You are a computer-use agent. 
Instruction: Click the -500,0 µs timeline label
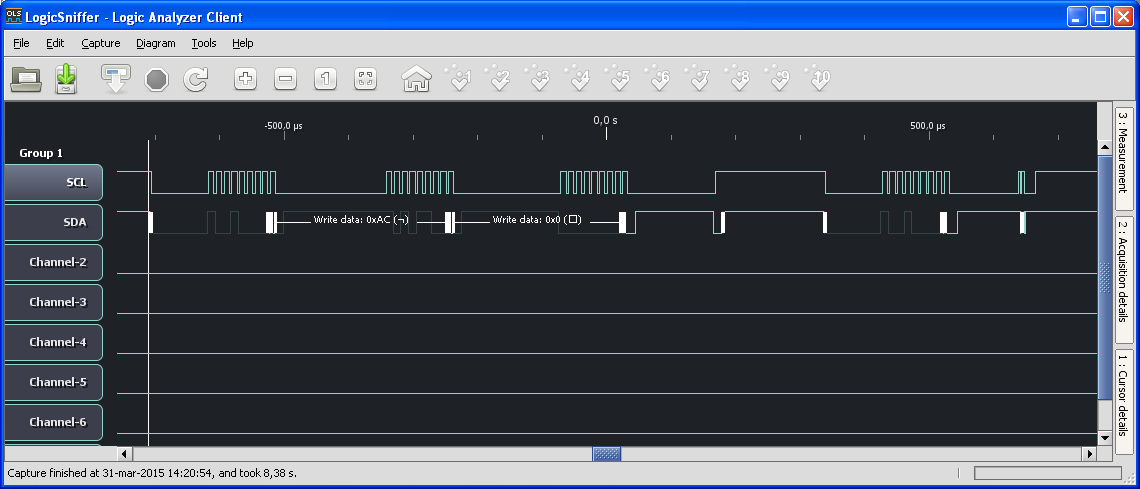coord(283,126)
